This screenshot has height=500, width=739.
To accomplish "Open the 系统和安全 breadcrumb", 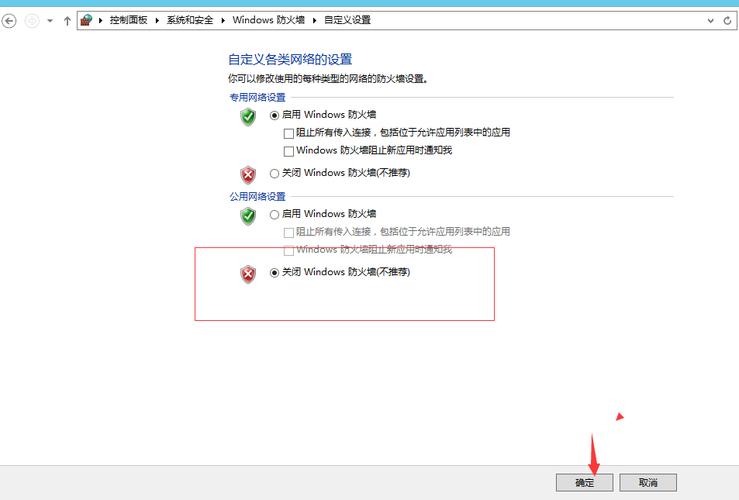I will click(189, 20).
